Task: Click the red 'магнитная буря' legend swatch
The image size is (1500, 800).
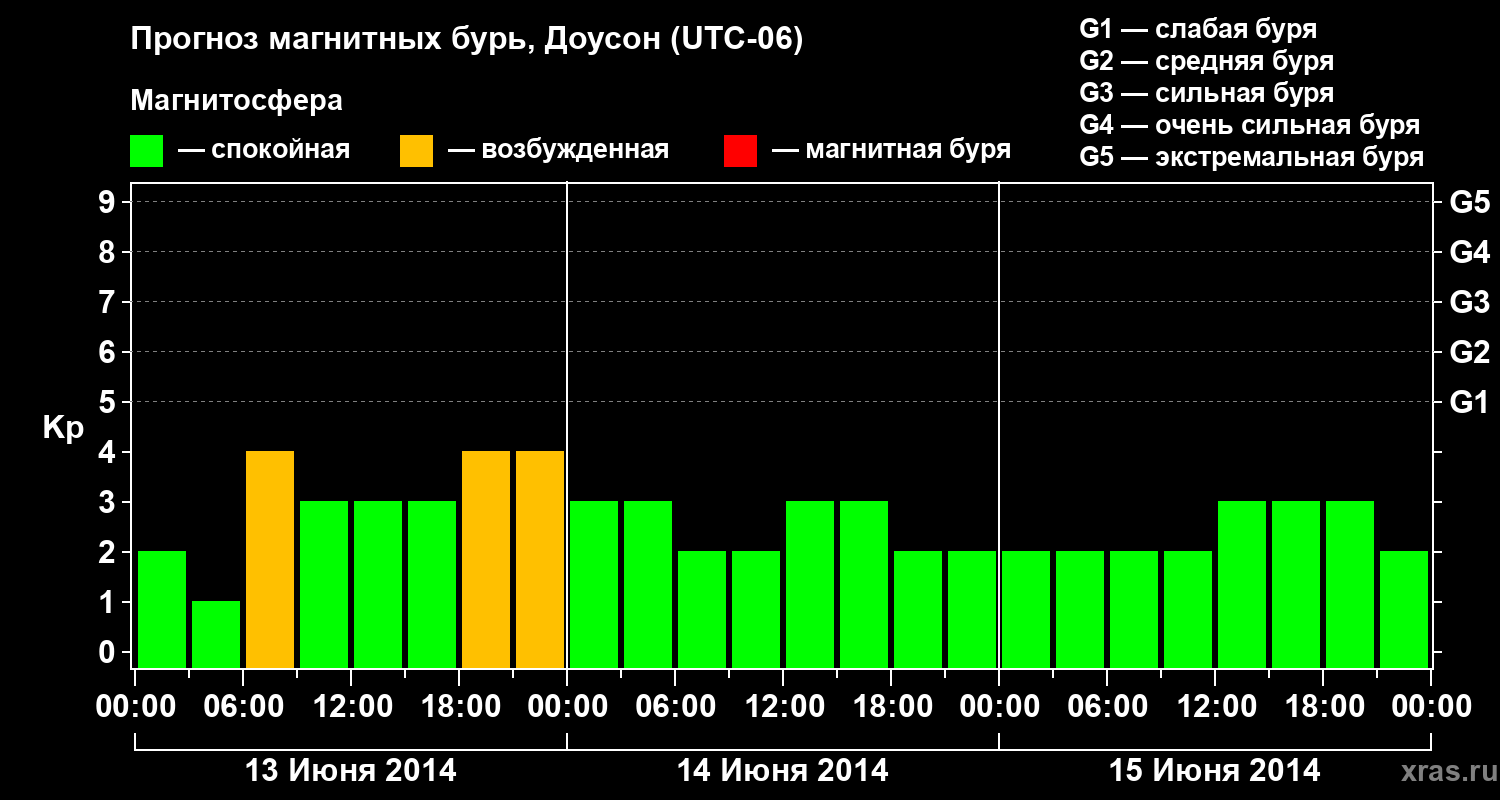Action: tap(740, 151)
